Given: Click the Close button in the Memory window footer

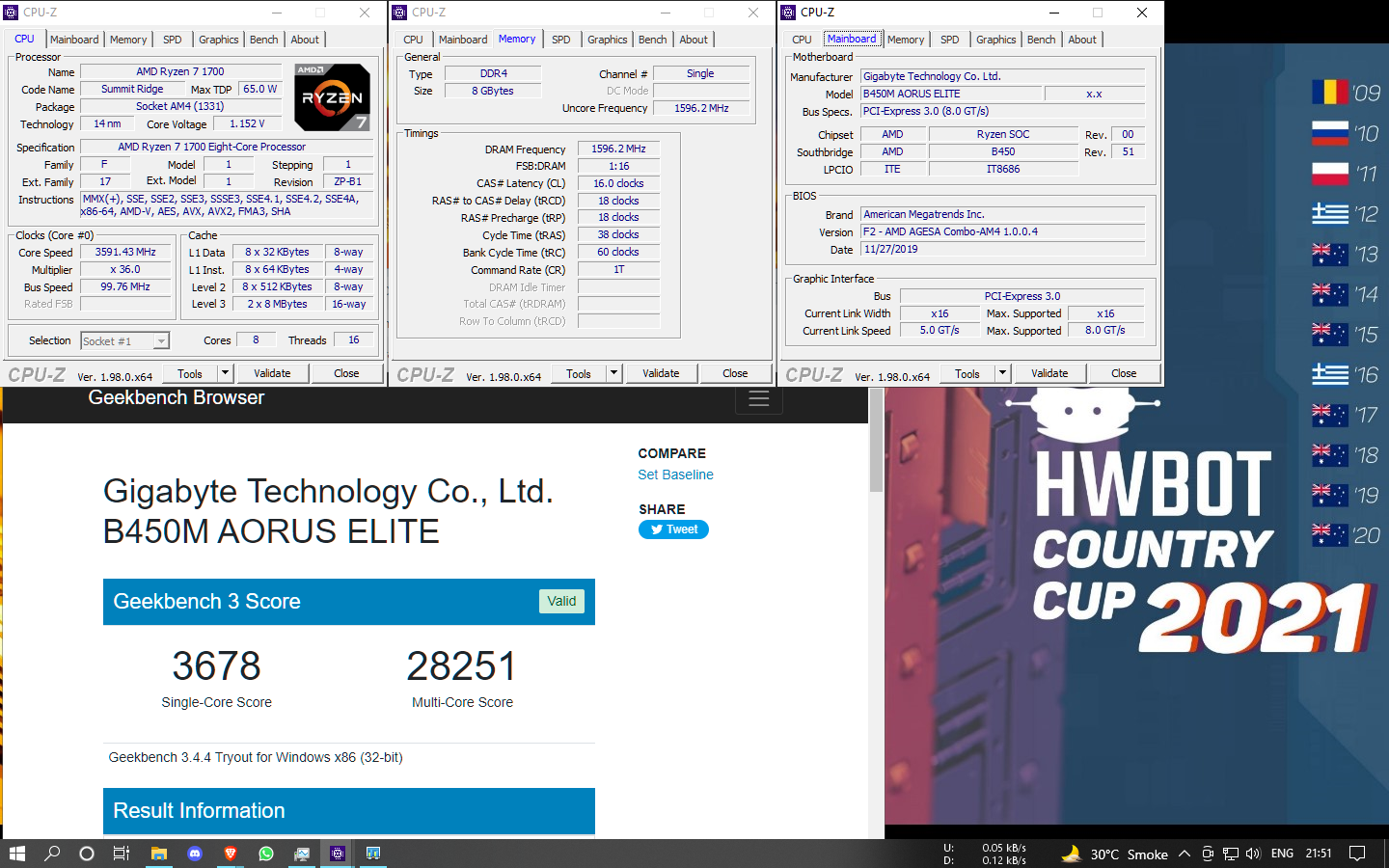Looking at the screenshot, I should point(735,373).
